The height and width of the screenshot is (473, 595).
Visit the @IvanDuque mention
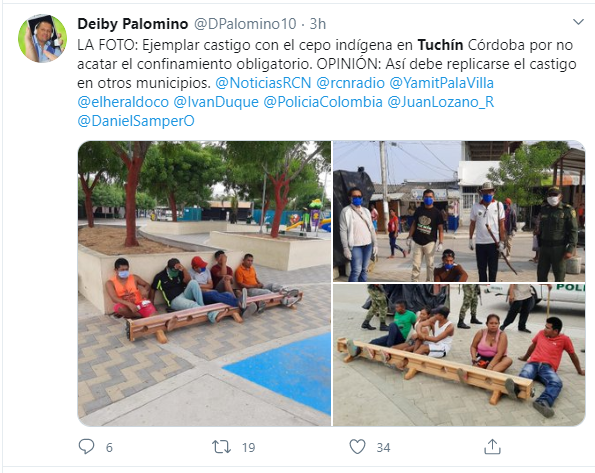coord(216,102)
